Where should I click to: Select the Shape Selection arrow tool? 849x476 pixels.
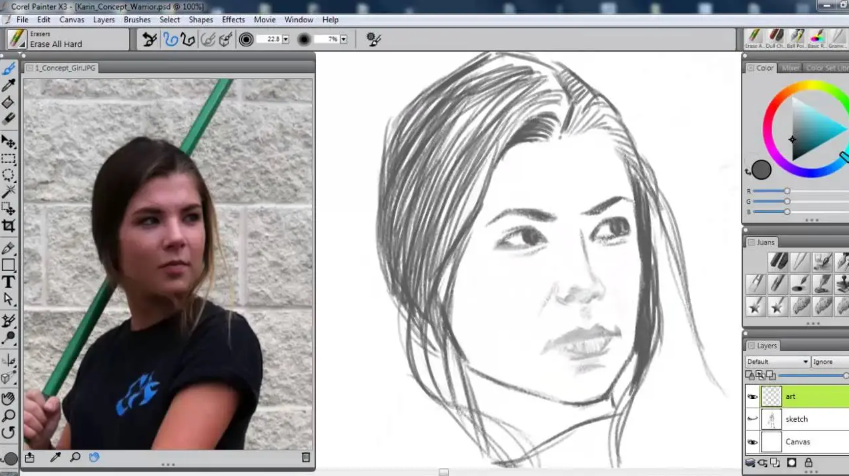tap(8, 299)
